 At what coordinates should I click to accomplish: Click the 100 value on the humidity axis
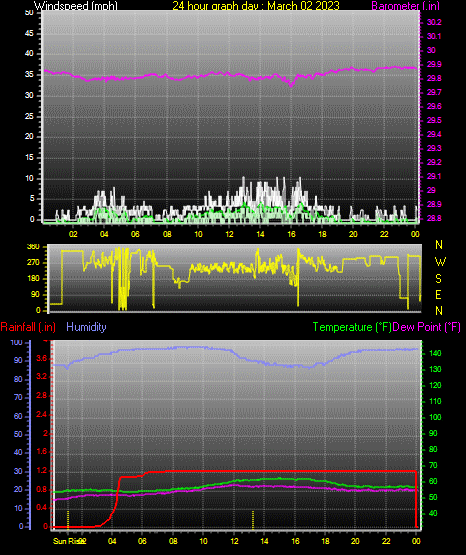[x=17, y=342]
